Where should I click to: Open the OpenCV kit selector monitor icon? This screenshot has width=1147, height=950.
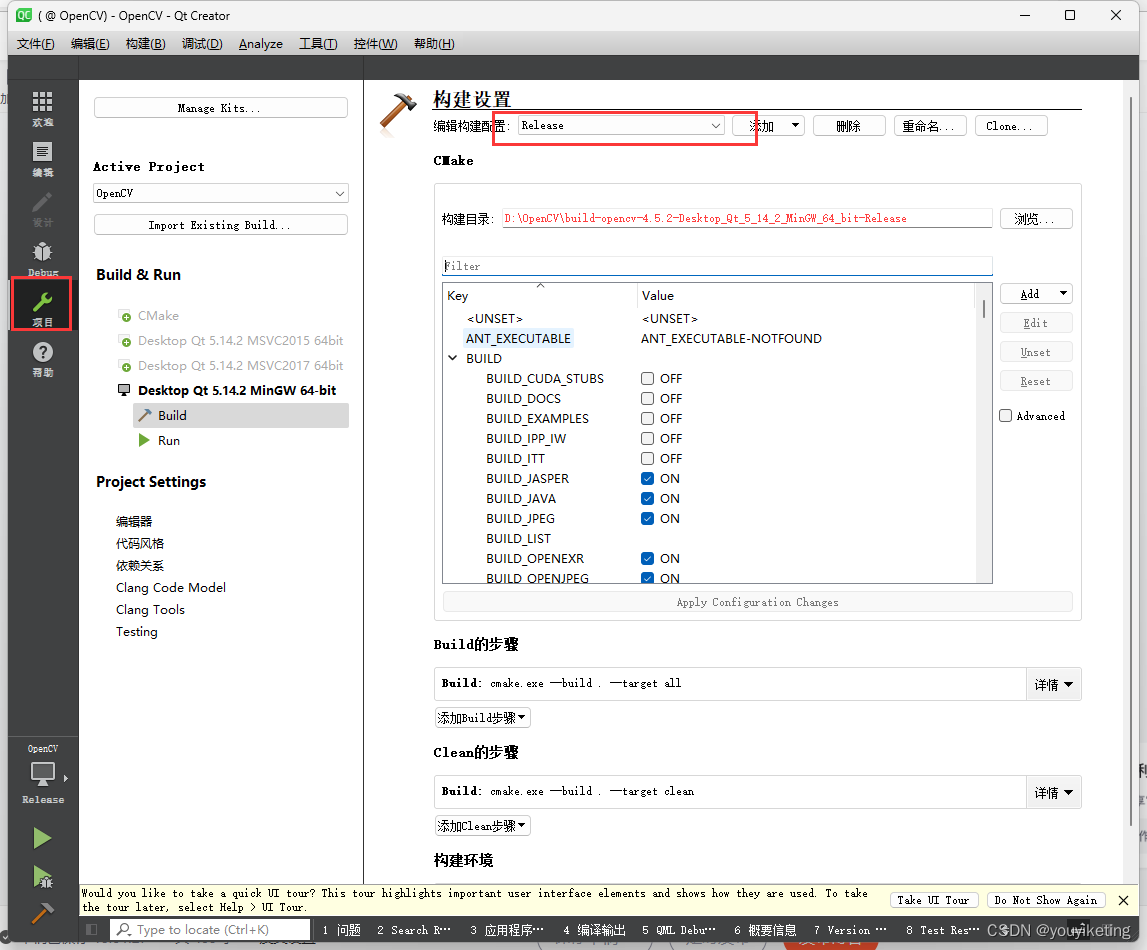coord(42,773)
